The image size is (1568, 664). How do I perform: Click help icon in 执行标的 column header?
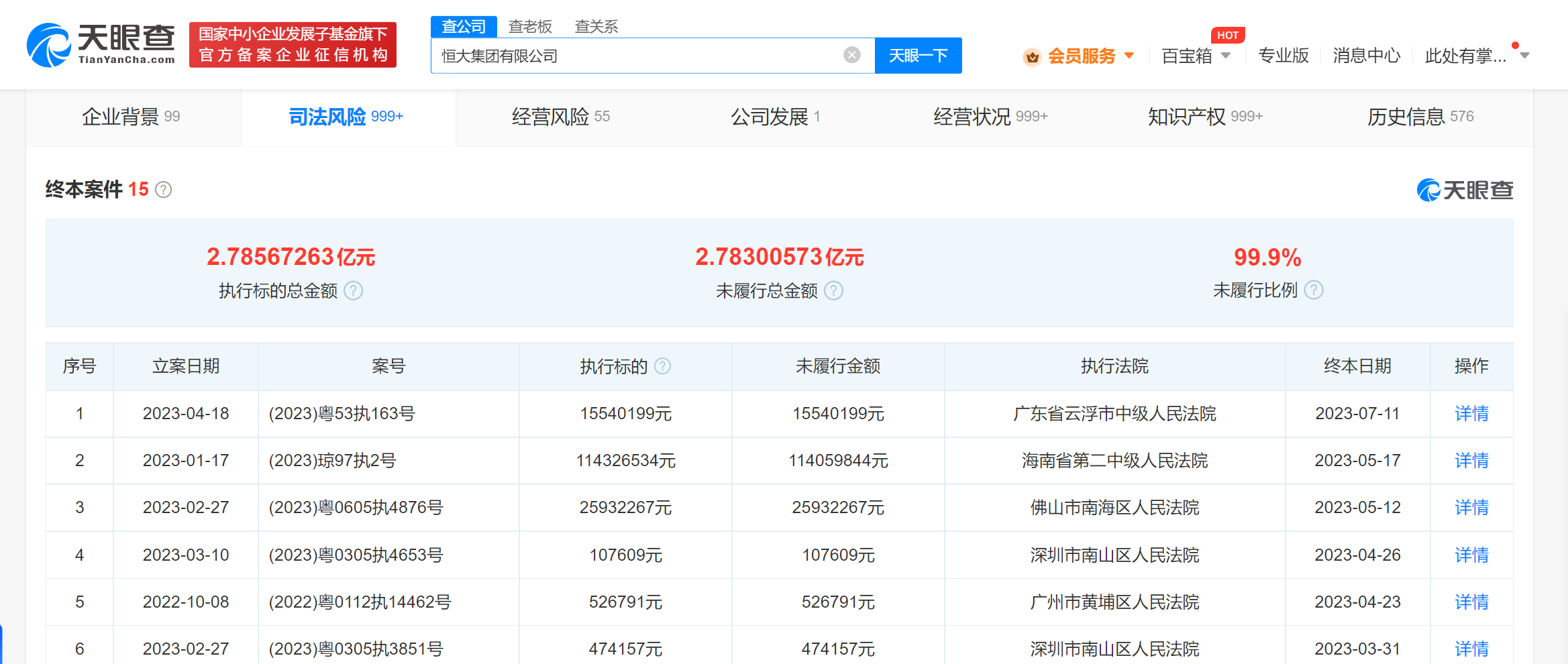(662, 366)
